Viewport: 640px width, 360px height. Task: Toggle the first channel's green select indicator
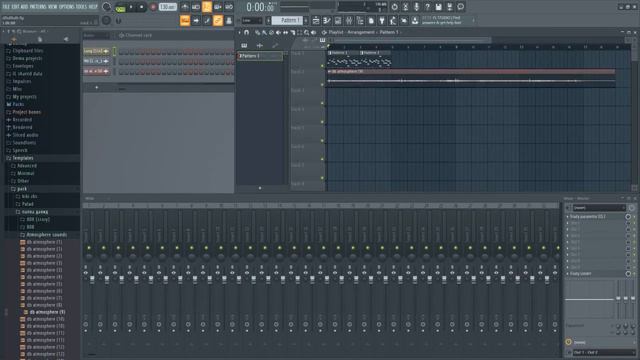[114, 51]
